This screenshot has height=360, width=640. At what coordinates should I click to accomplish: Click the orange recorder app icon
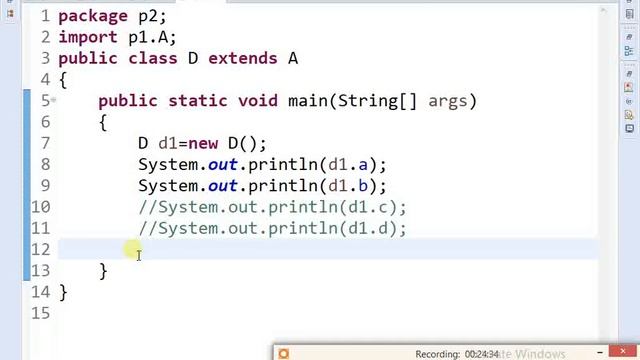point(284,354)
